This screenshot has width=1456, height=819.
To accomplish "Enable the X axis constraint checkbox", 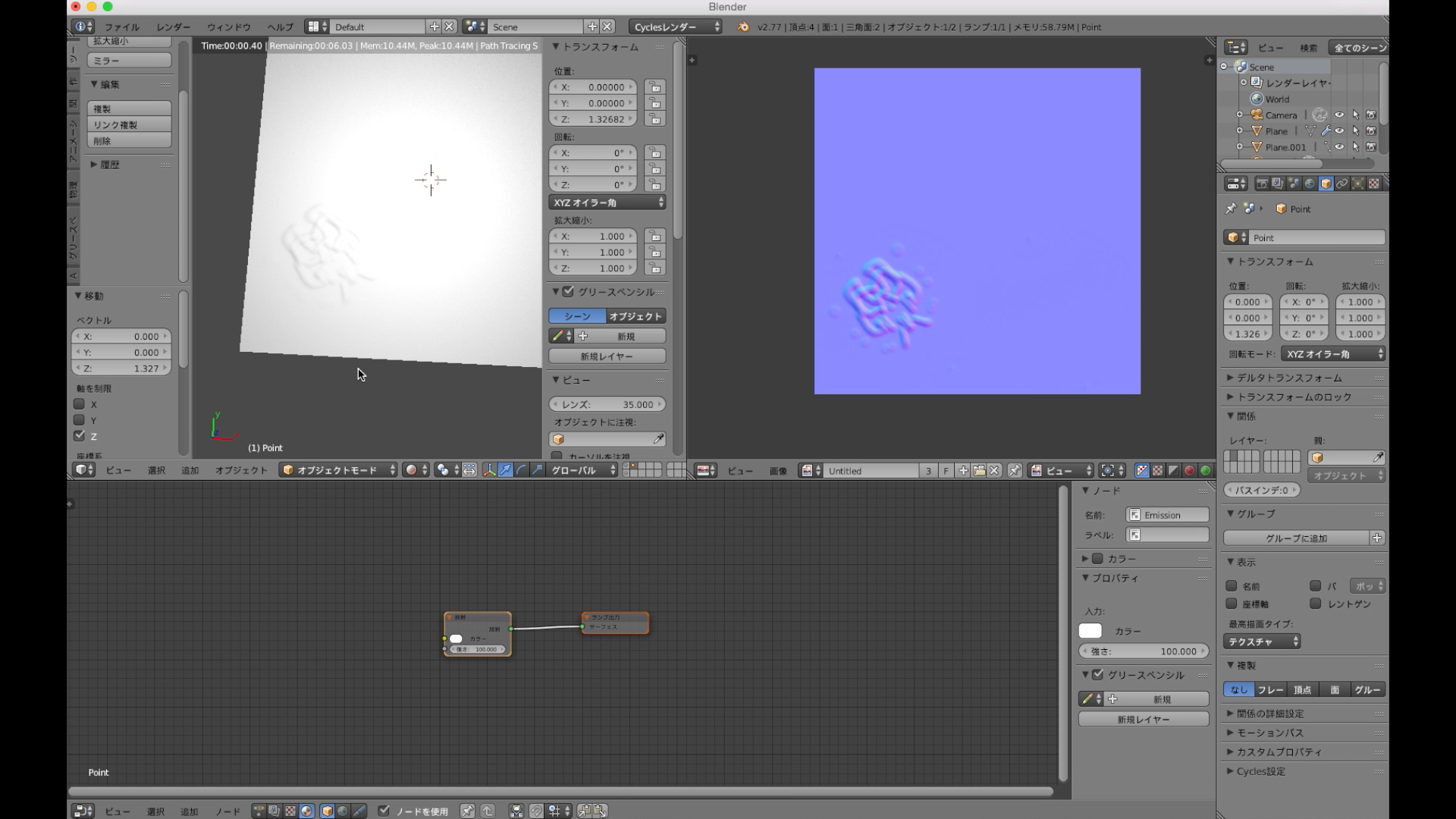I will tap(79, 404).
